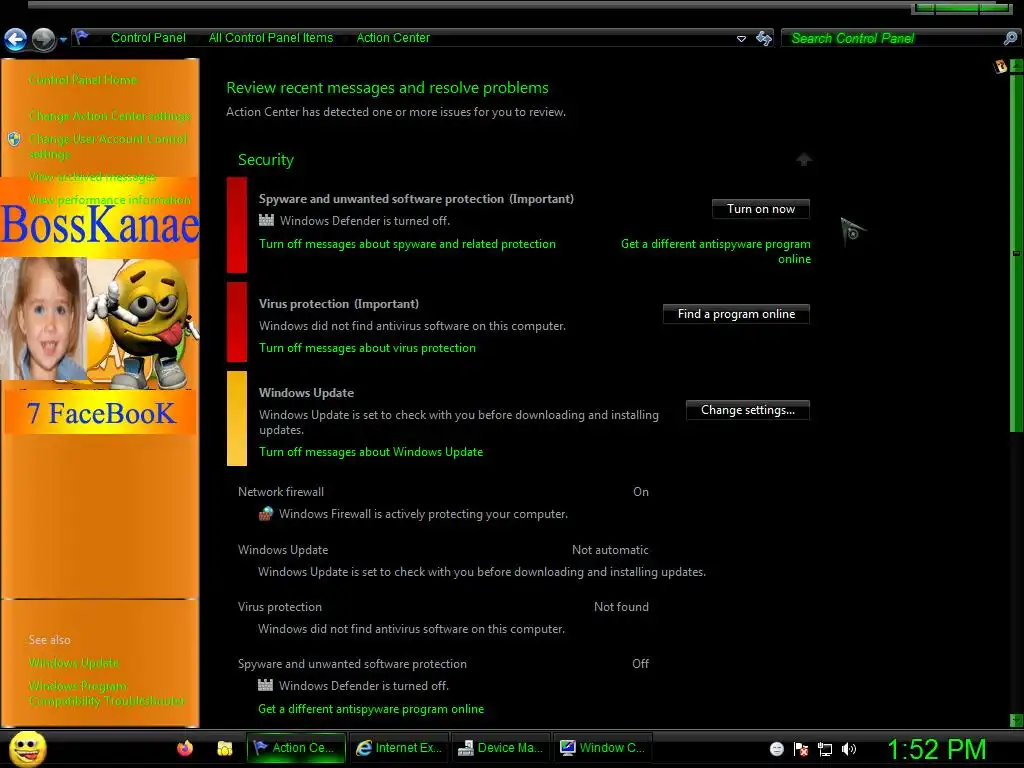
Task: Open the recent pages dropdown arrow
Action: pos(63,40)
